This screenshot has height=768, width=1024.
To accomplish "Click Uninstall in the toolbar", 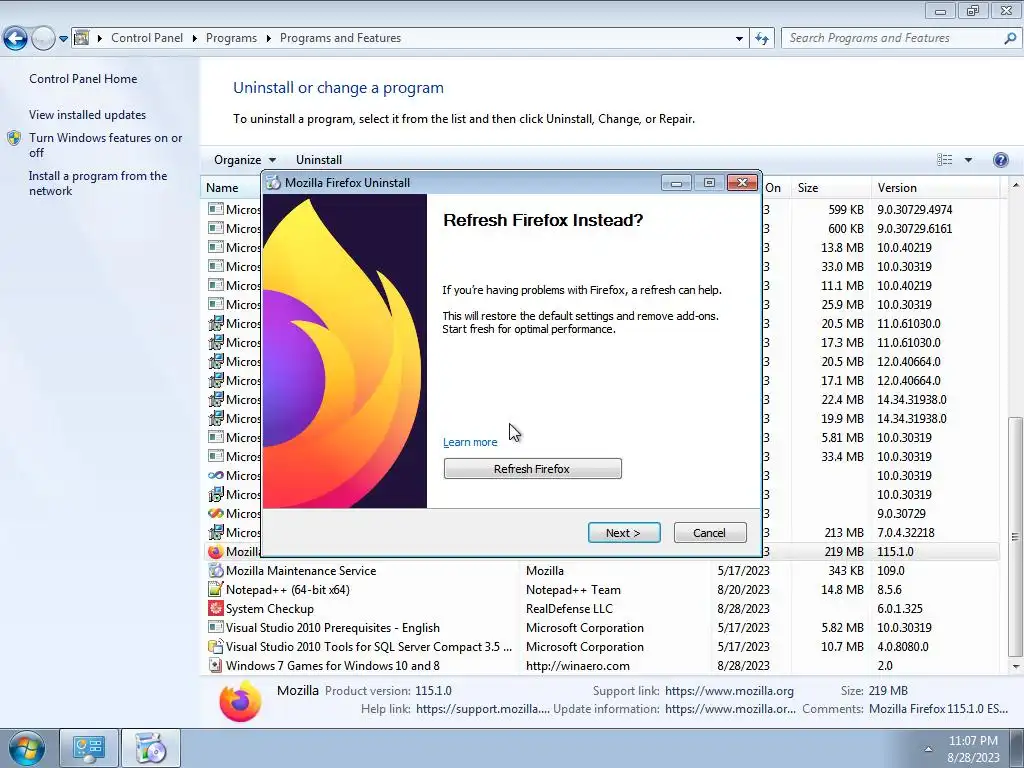I will point(319,159).
